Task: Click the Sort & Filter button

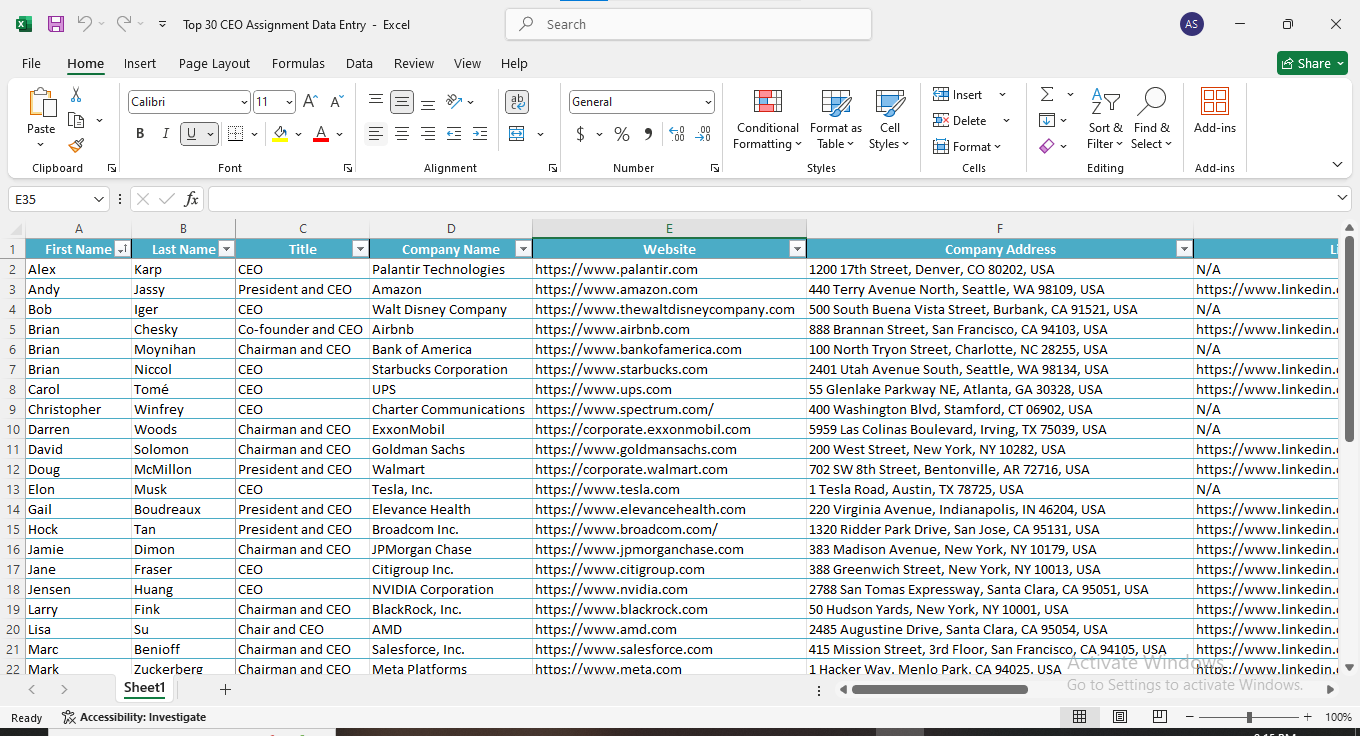Action: click(x=1105, y=118)
